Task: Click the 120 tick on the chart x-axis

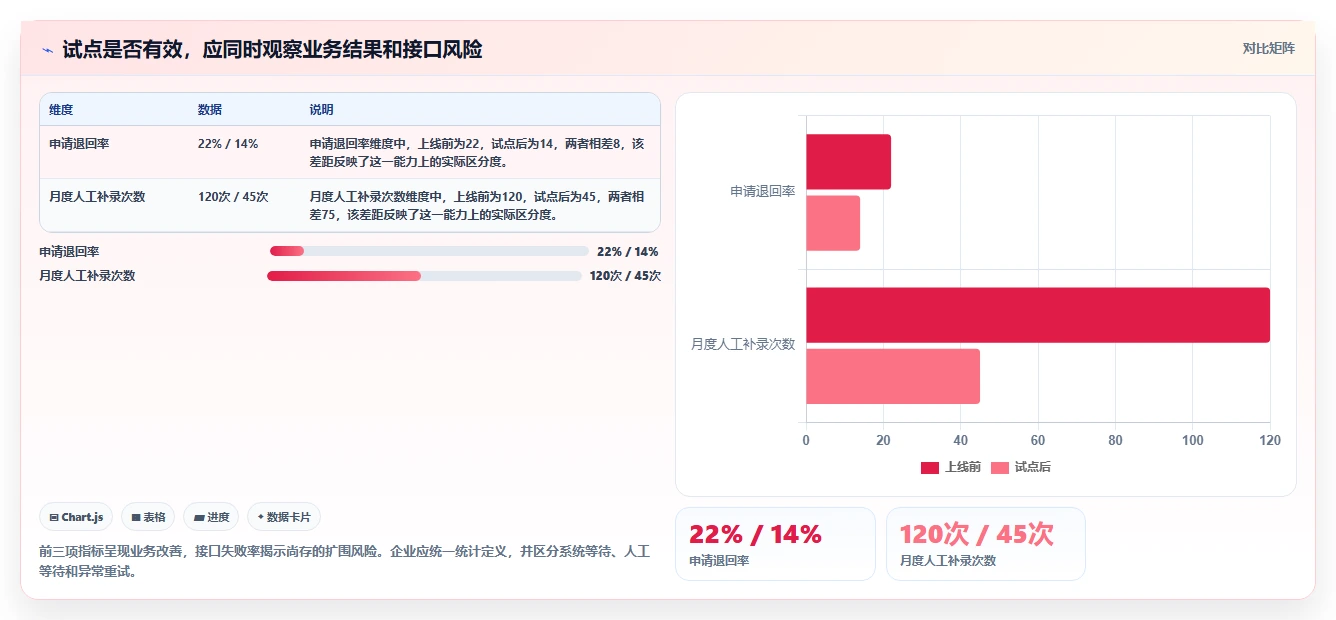Action: 1270,441
